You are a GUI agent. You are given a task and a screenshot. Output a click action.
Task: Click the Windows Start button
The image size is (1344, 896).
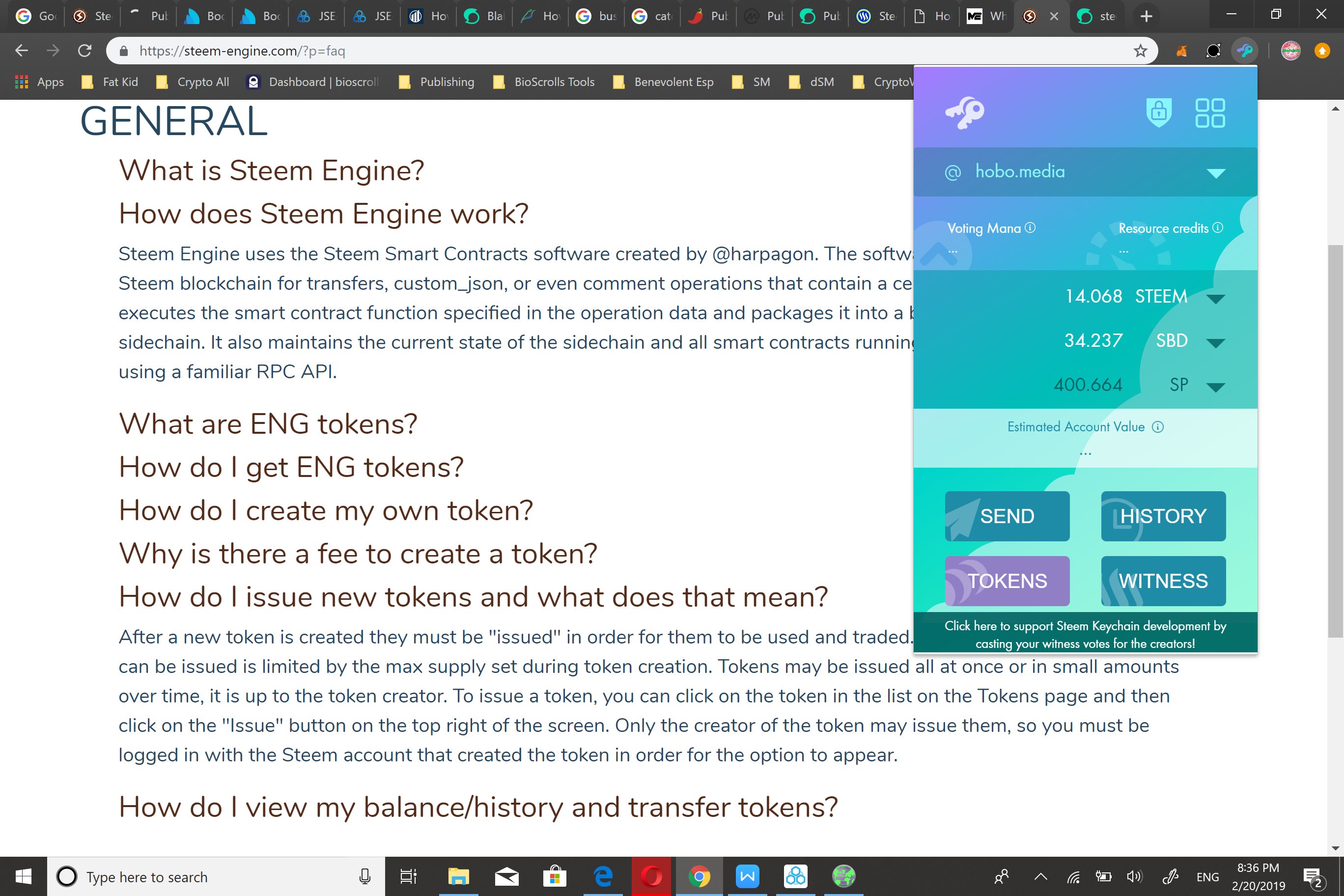(24, 876)
